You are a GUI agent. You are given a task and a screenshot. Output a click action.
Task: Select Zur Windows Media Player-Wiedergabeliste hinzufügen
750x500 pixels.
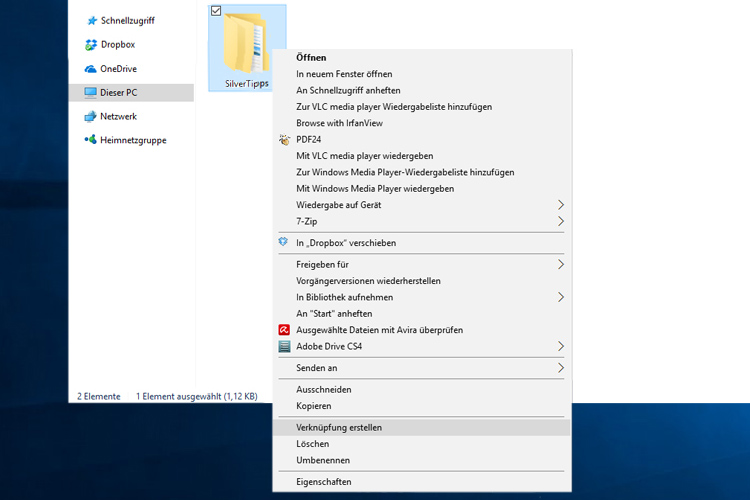click(422, 172)
